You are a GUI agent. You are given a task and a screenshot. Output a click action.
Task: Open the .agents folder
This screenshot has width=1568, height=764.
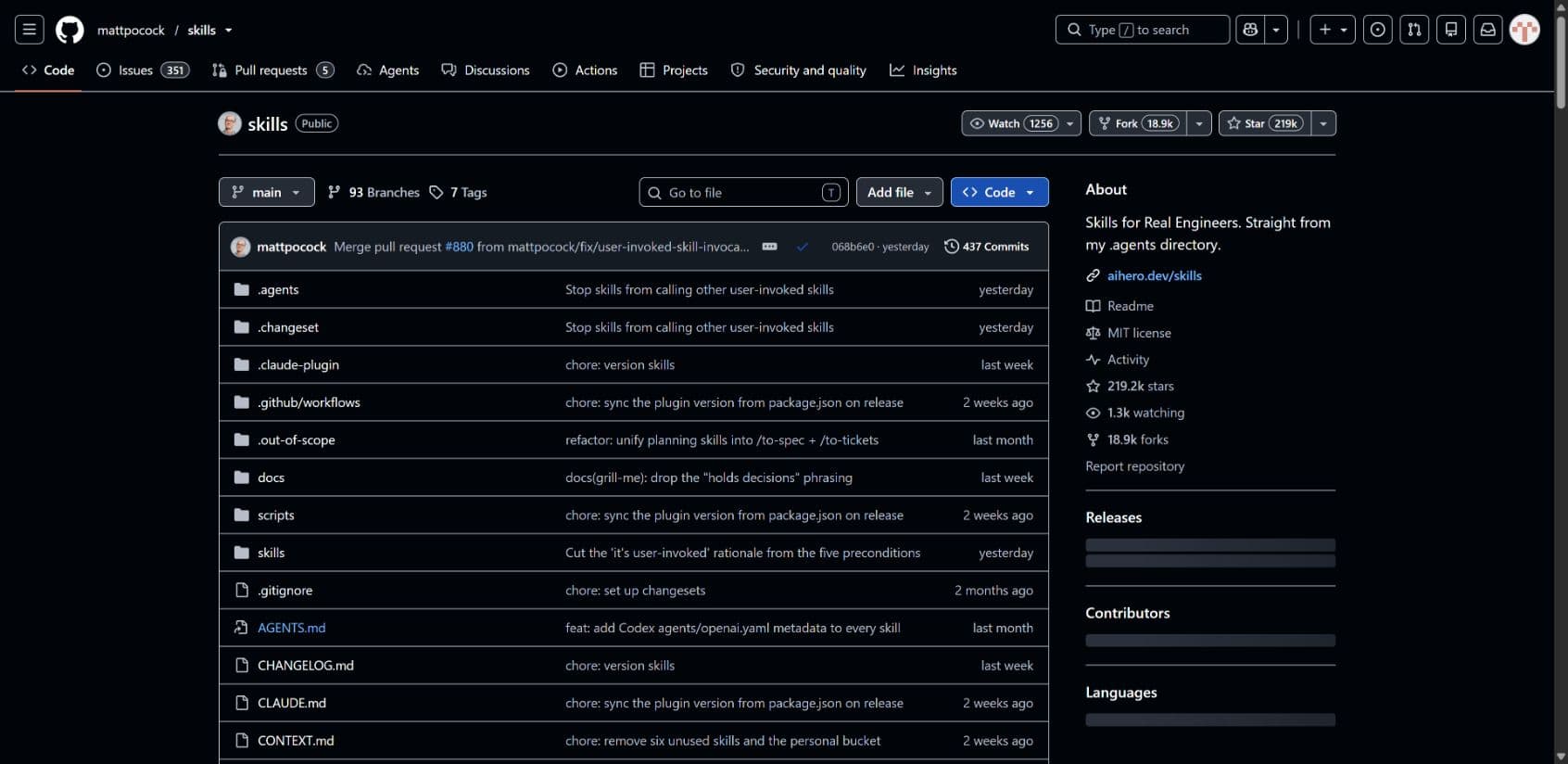coord(278,289)
